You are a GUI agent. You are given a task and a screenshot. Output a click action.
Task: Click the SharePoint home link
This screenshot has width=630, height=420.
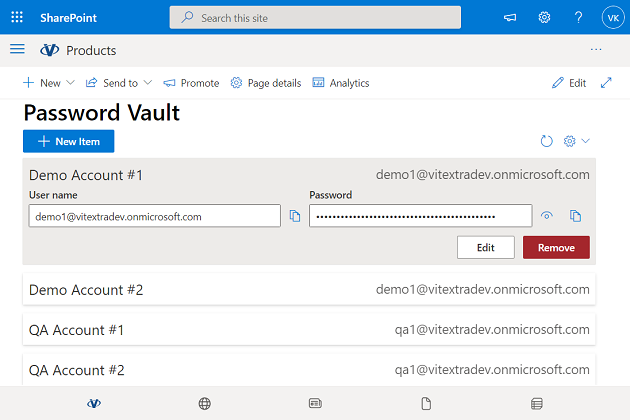[x=68, y=18]
